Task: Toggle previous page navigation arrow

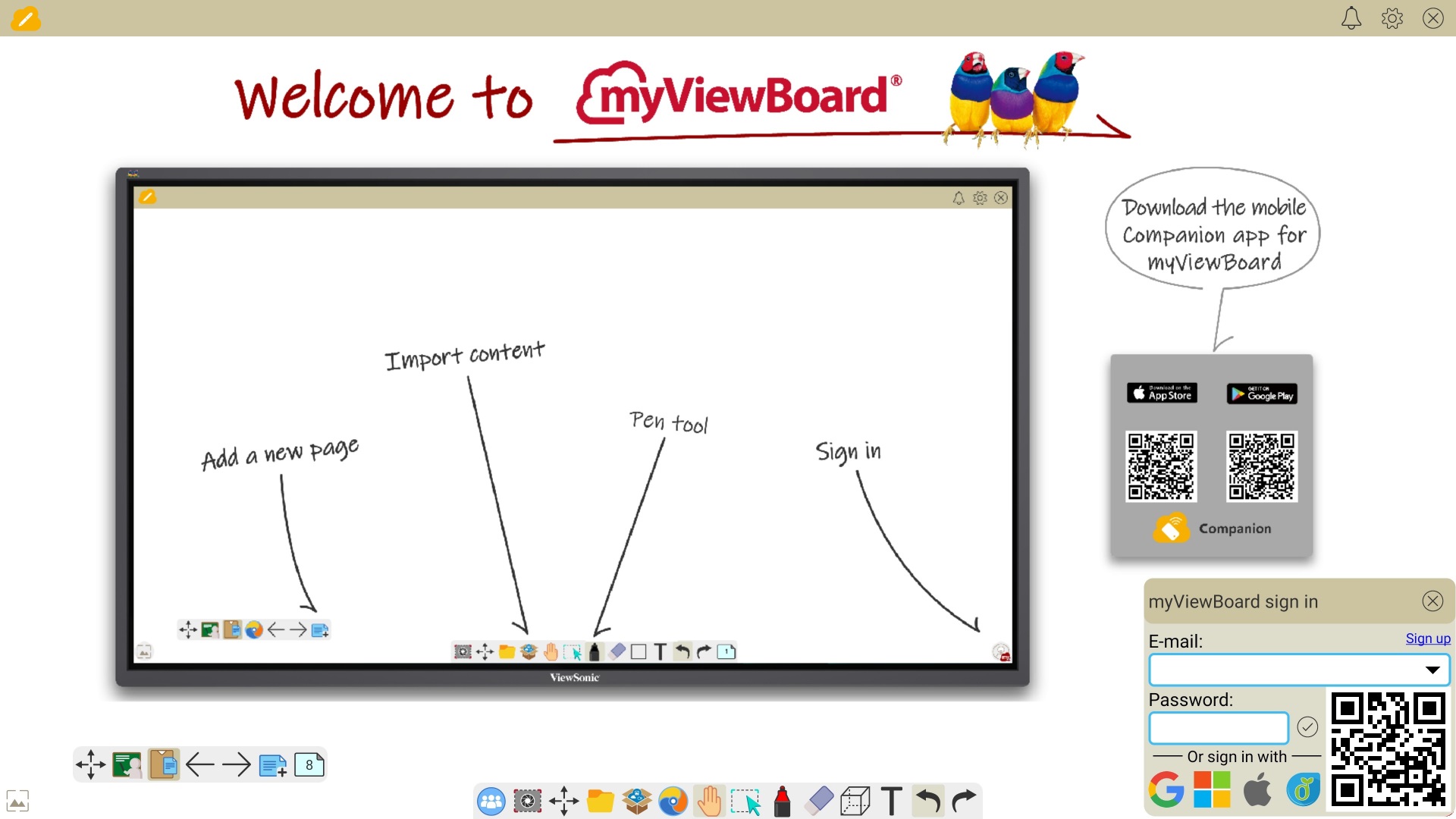Action: click(x=200, y=765)
